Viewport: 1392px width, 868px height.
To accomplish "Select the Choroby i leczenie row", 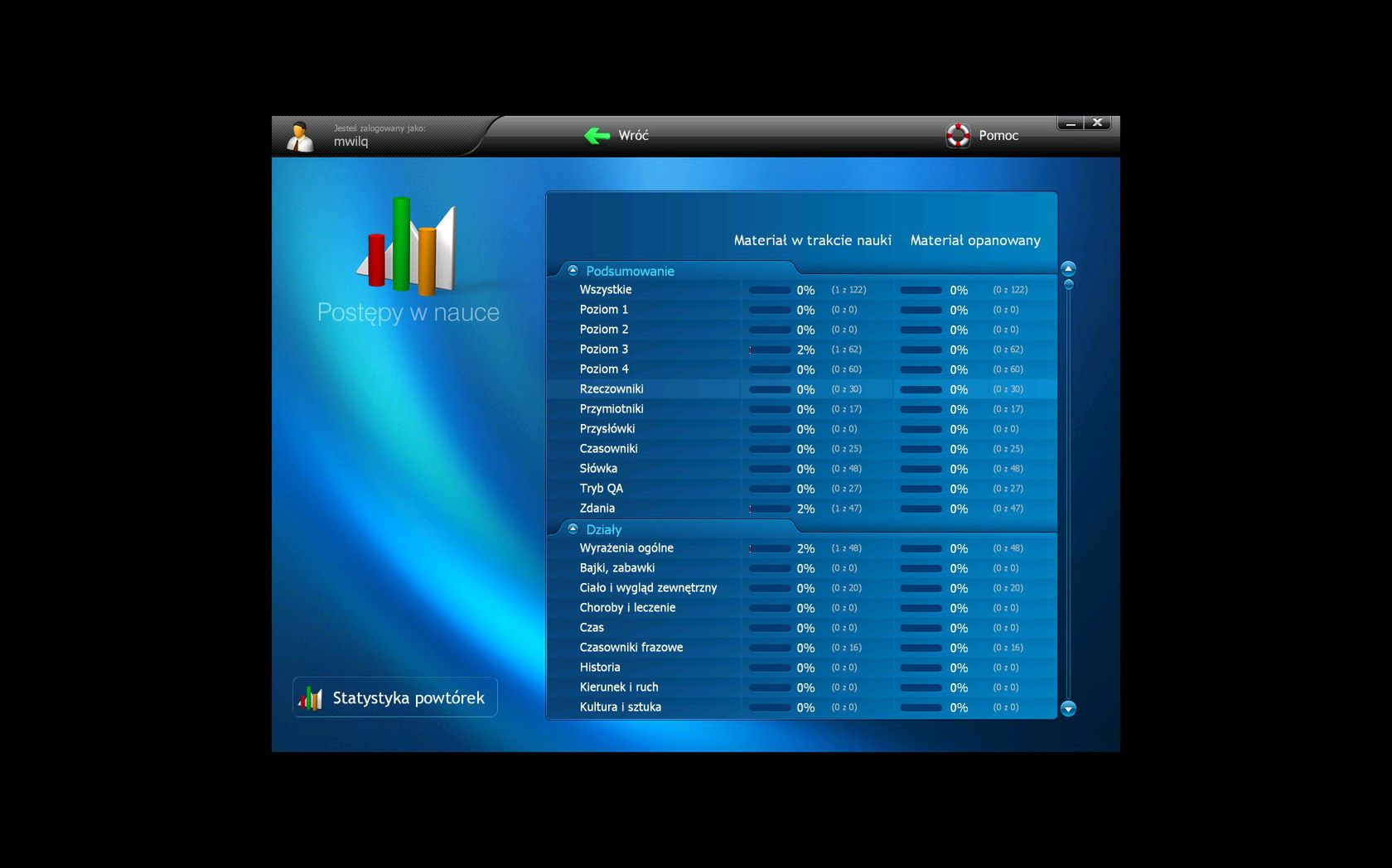I will coord(801,608).
